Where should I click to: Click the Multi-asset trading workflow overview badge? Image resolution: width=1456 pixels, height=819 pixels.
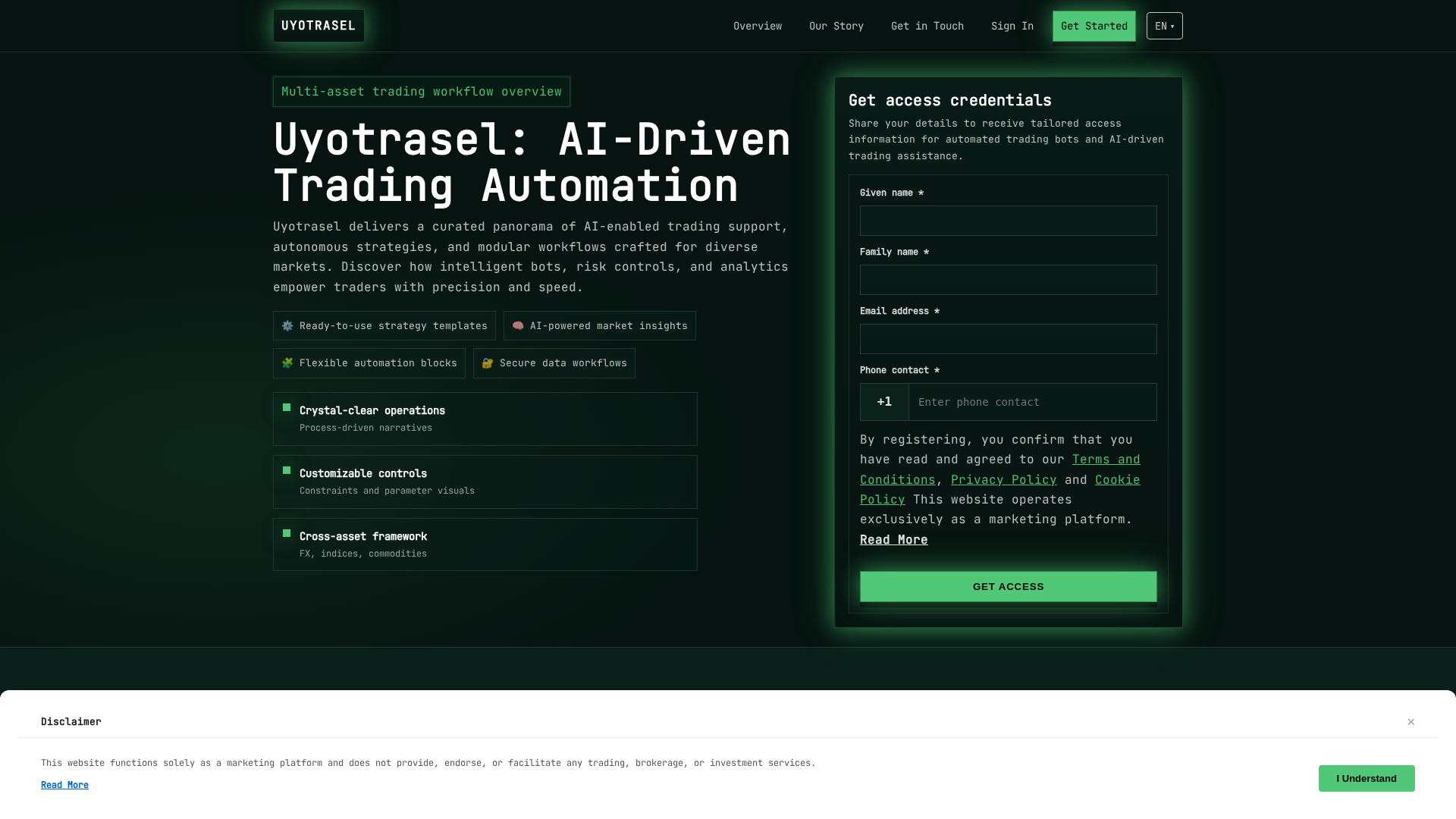(421, 92)
